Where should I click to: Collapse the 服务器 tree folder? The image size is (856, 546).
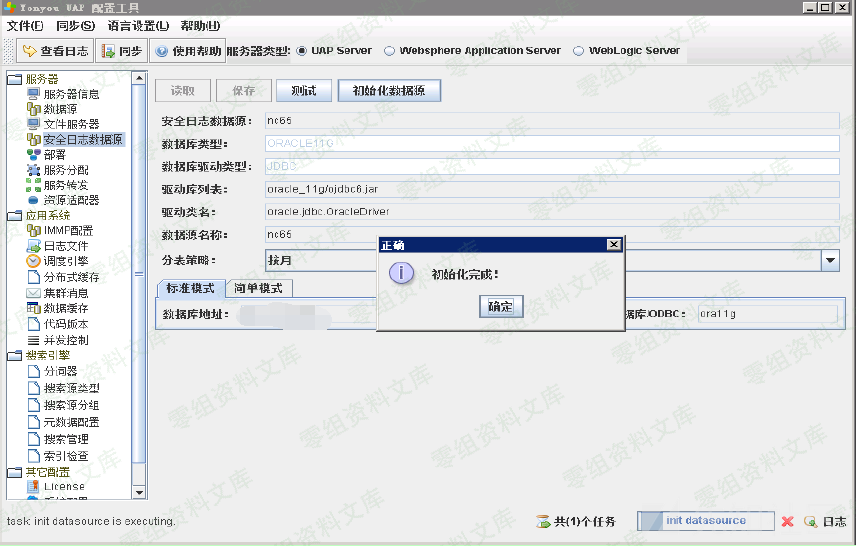(x=14, y=79)
